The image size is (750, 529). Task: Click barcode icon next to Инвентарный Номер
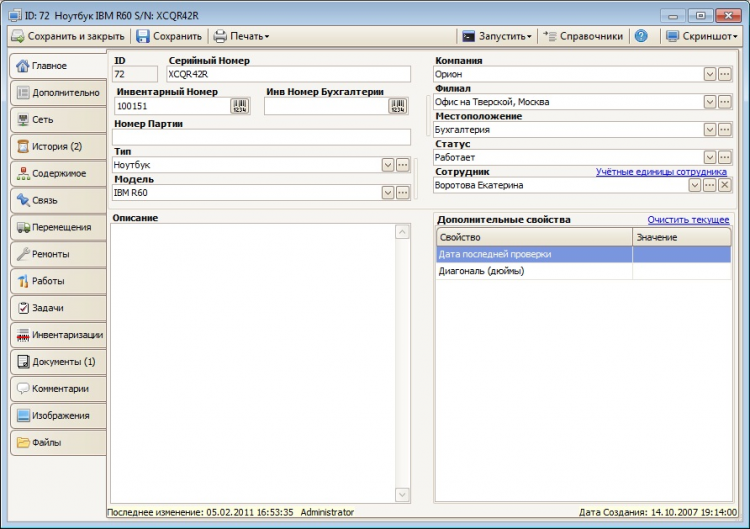coord(240,106)
